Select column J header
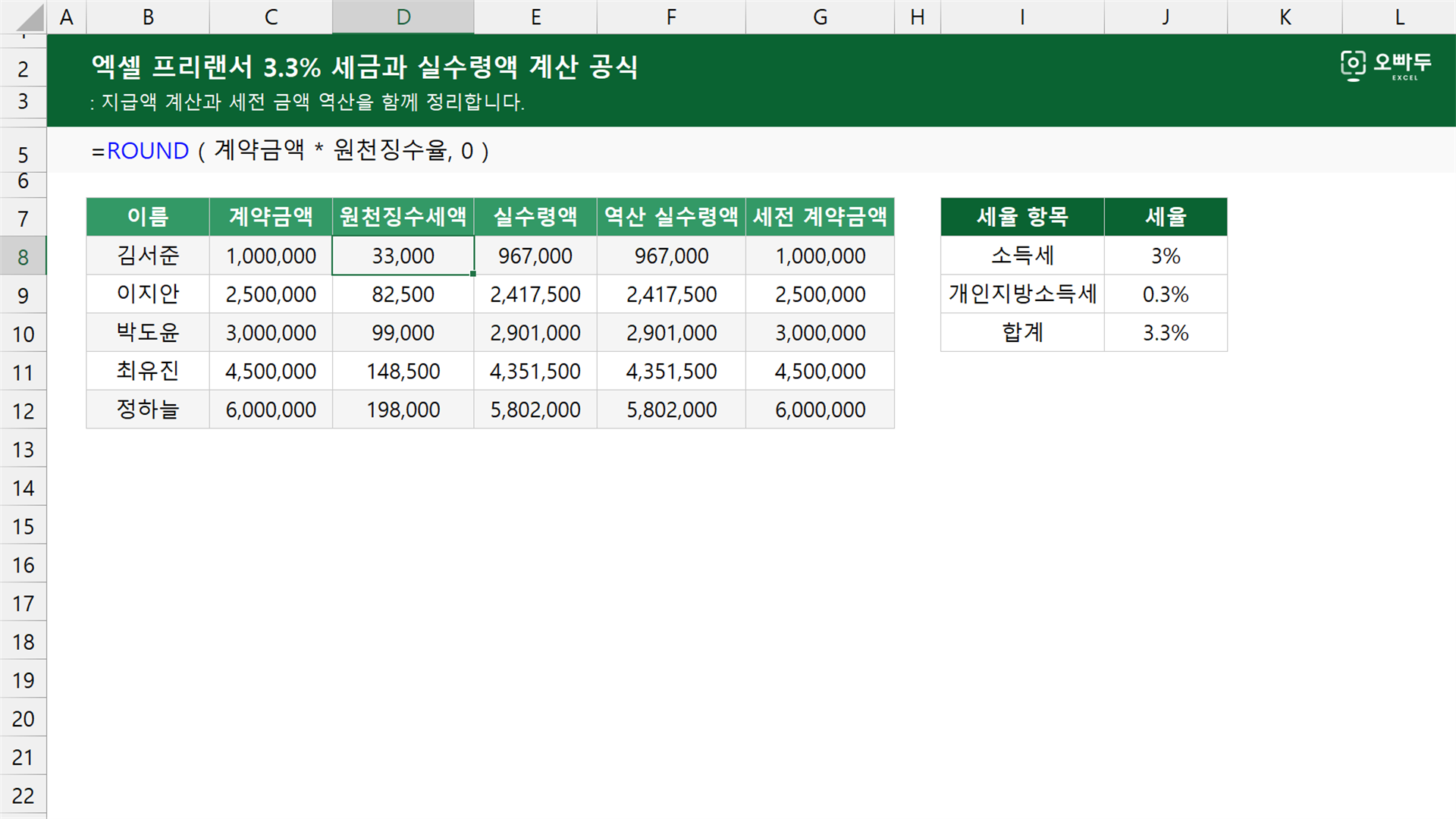 1166,17
